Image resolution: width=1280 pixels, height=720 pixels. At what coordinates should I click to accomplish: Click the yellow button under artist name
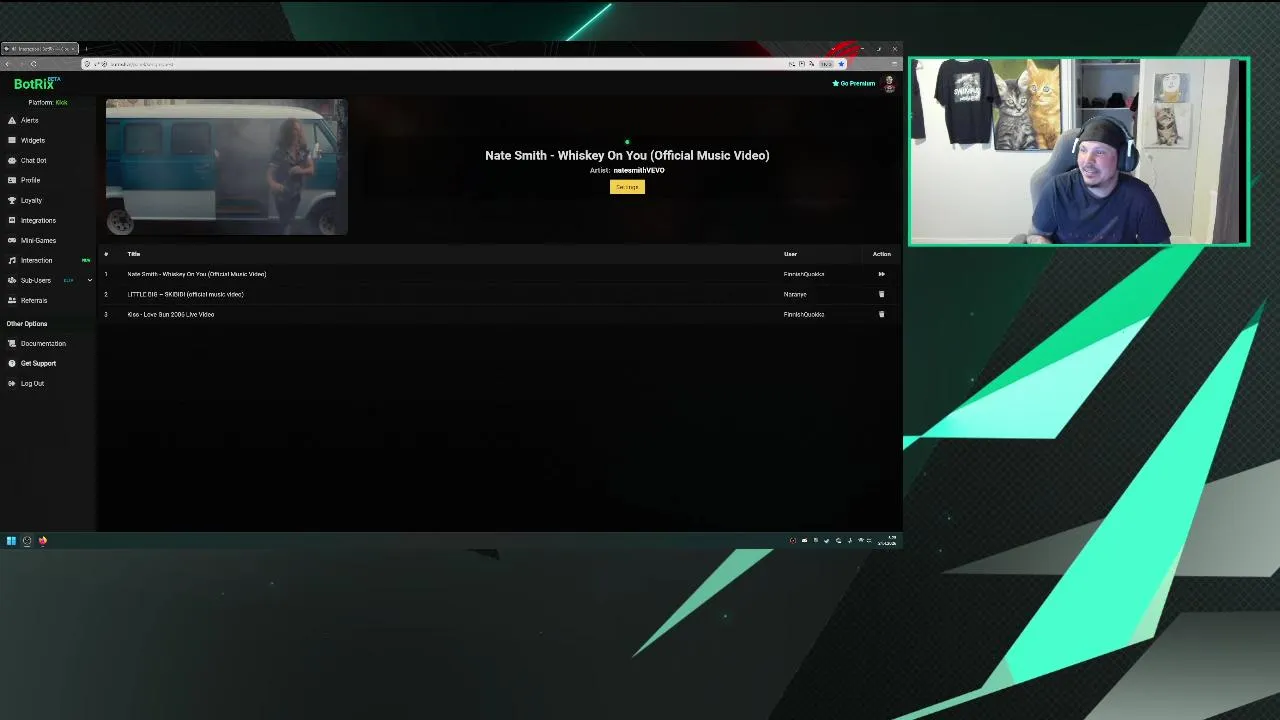[x=627, y=187]
